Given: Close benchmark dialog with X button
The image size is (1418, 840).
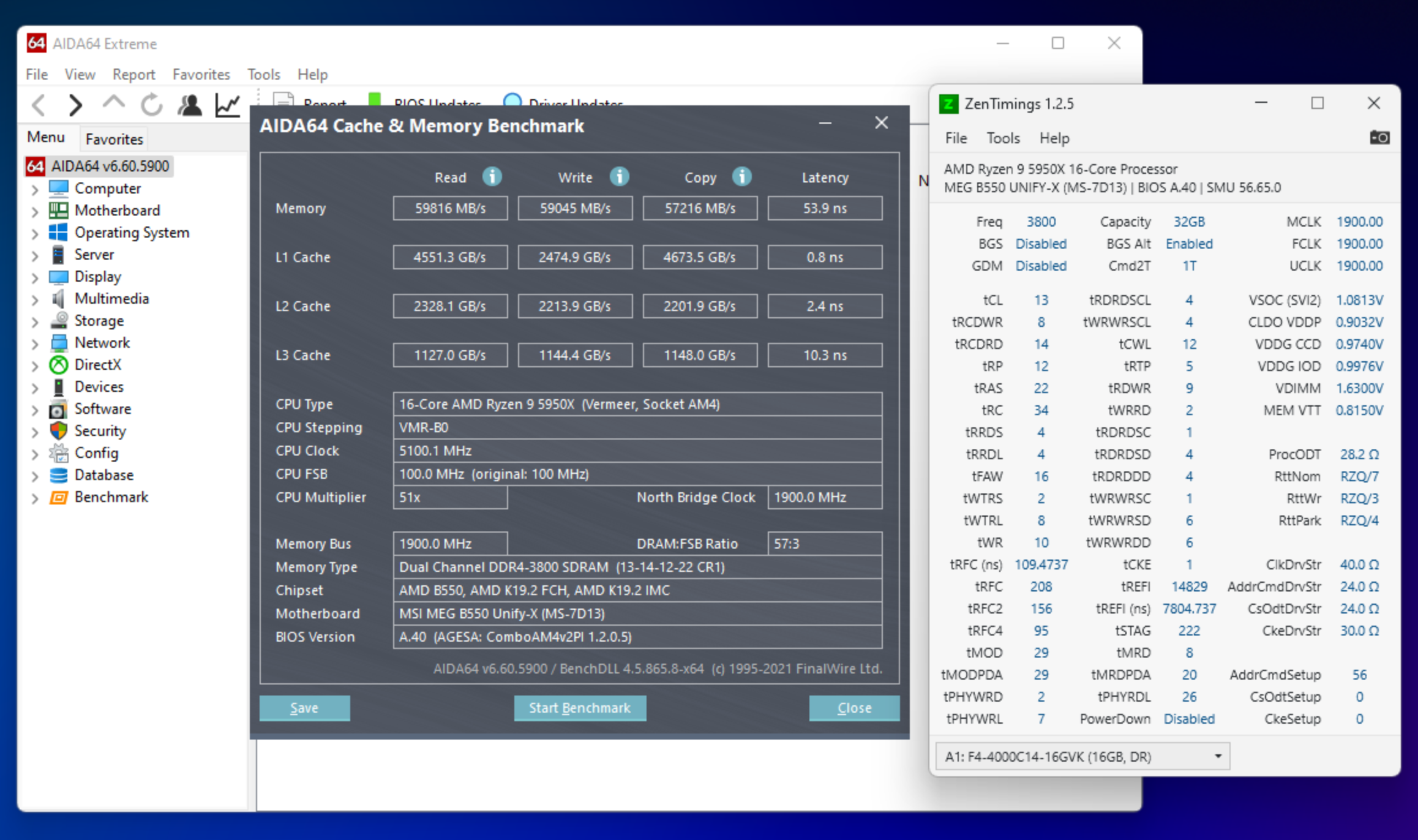Looking at the screenshot, I should (881, 123).
